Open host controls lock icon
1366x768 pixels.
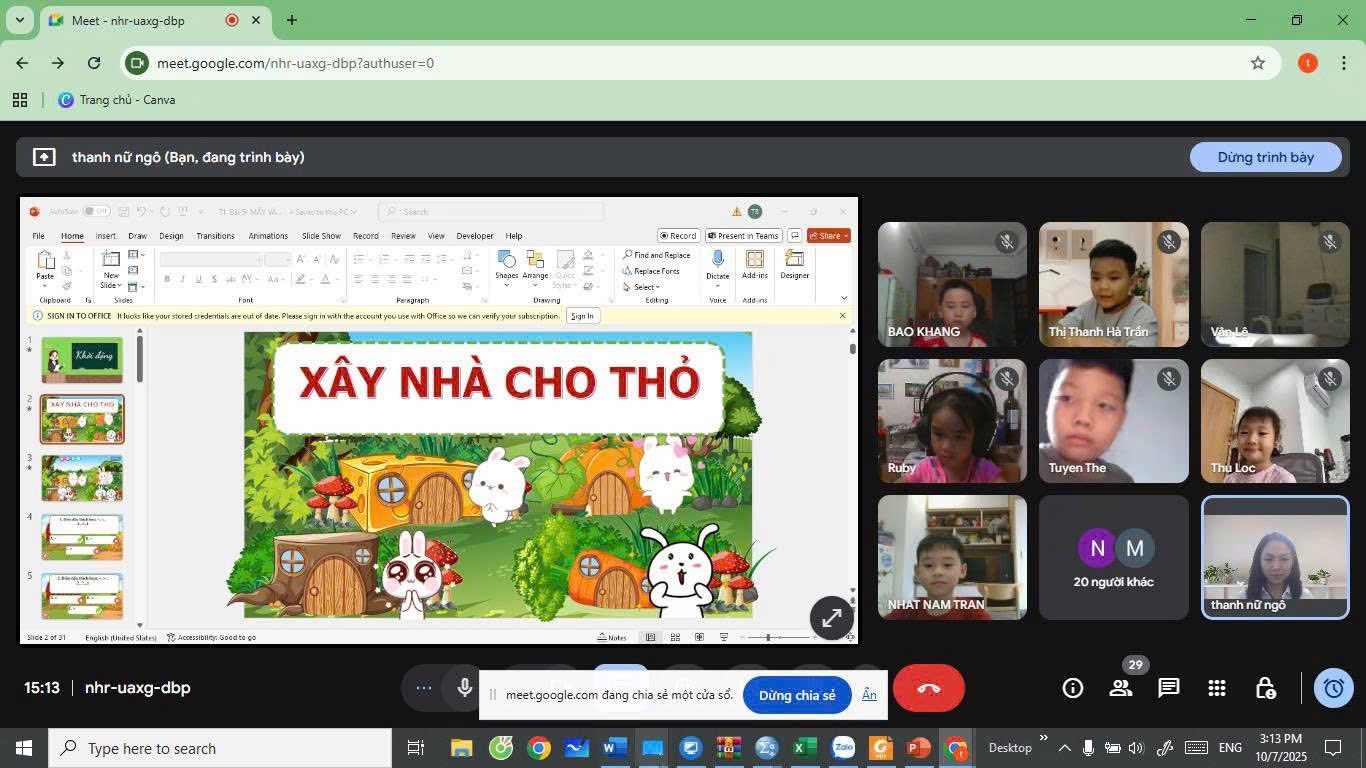point(1265,688)
